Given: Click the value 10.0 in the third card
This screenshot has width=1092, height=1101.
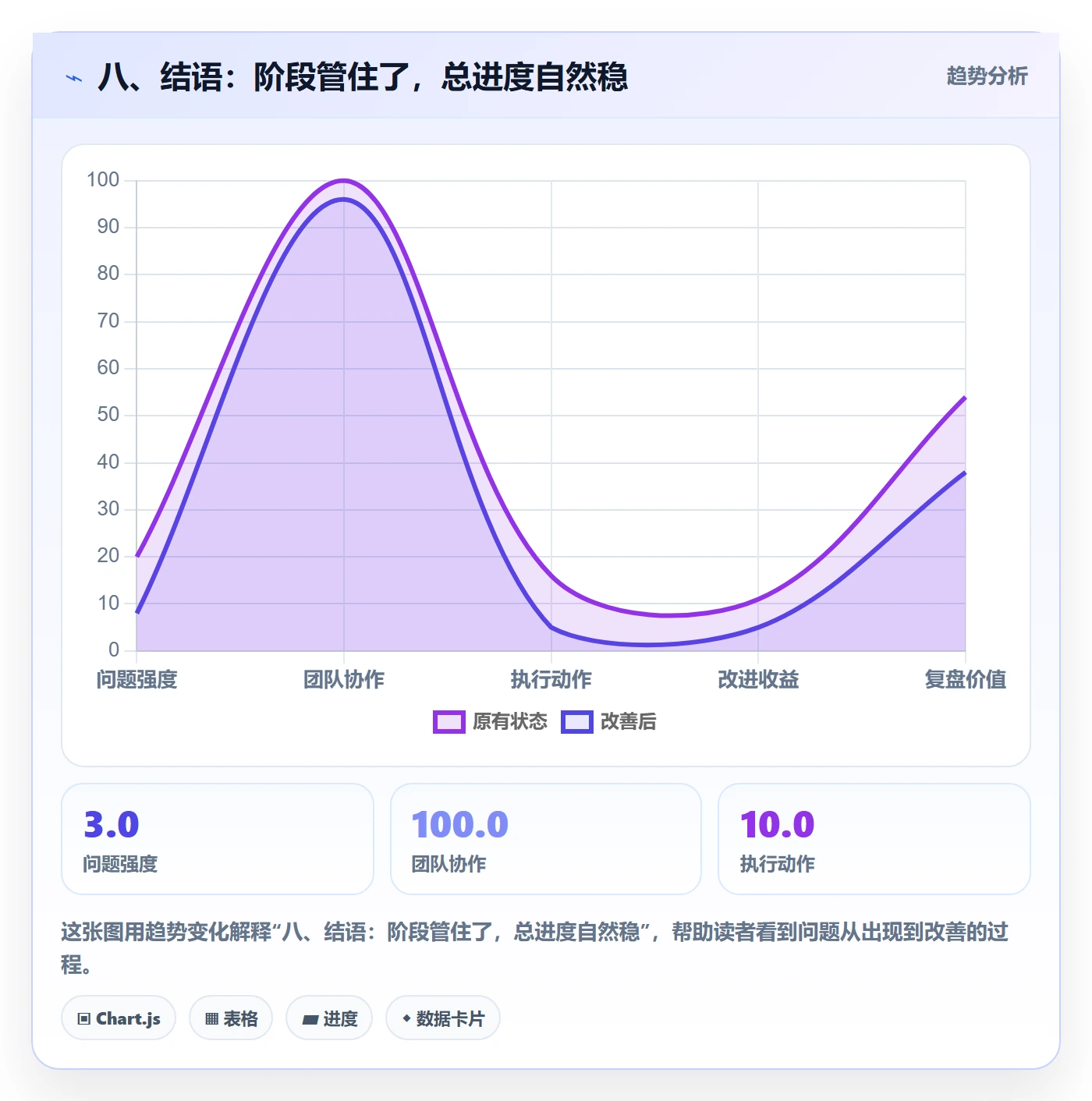Looking at the screenshot, I should [777, 825].
